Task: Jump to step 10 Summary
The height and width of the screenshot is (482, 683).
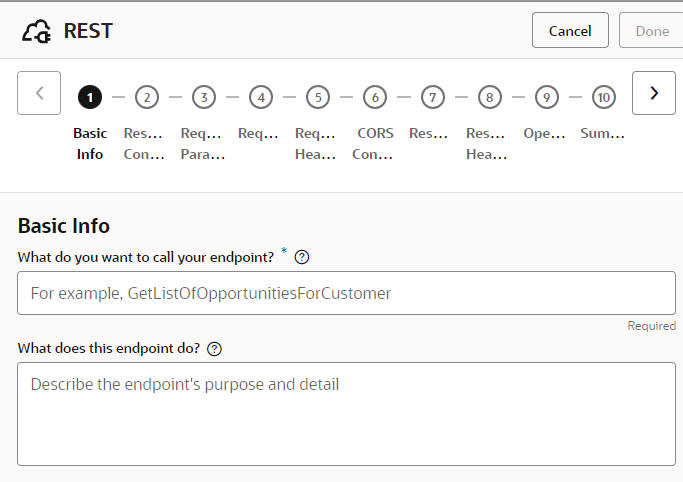Action: (603, 97)
